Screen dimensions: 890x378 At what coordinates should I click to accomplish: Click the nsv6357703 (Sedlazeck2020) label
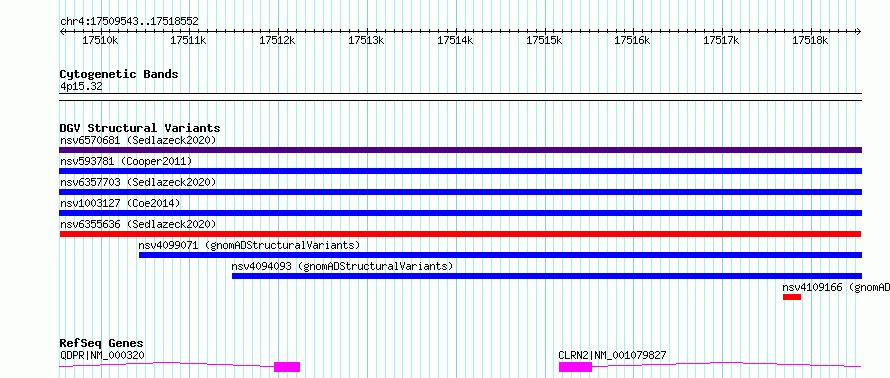(138, 182)
